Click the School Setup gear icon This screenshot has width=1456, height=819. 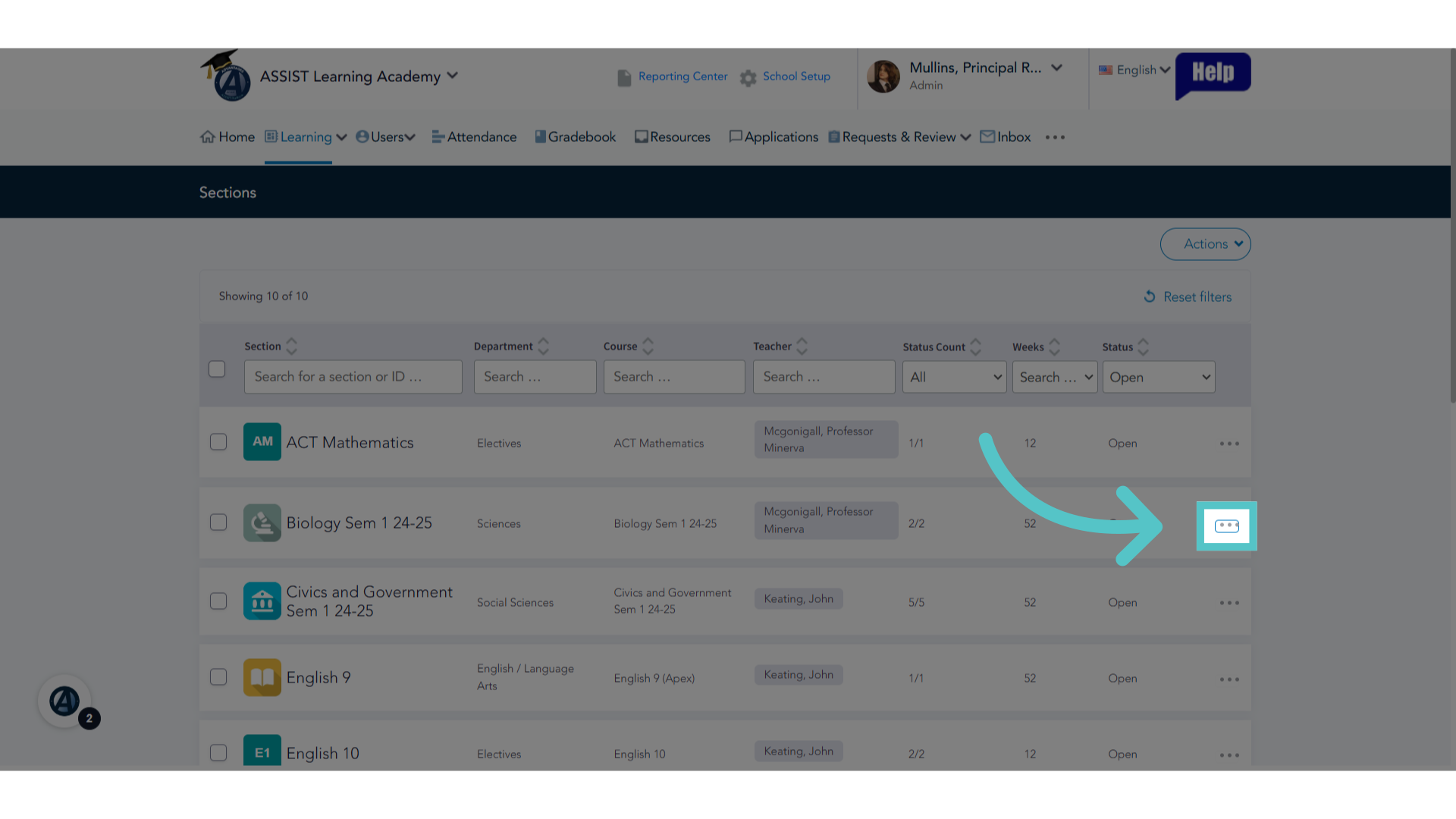click(748, 77)
